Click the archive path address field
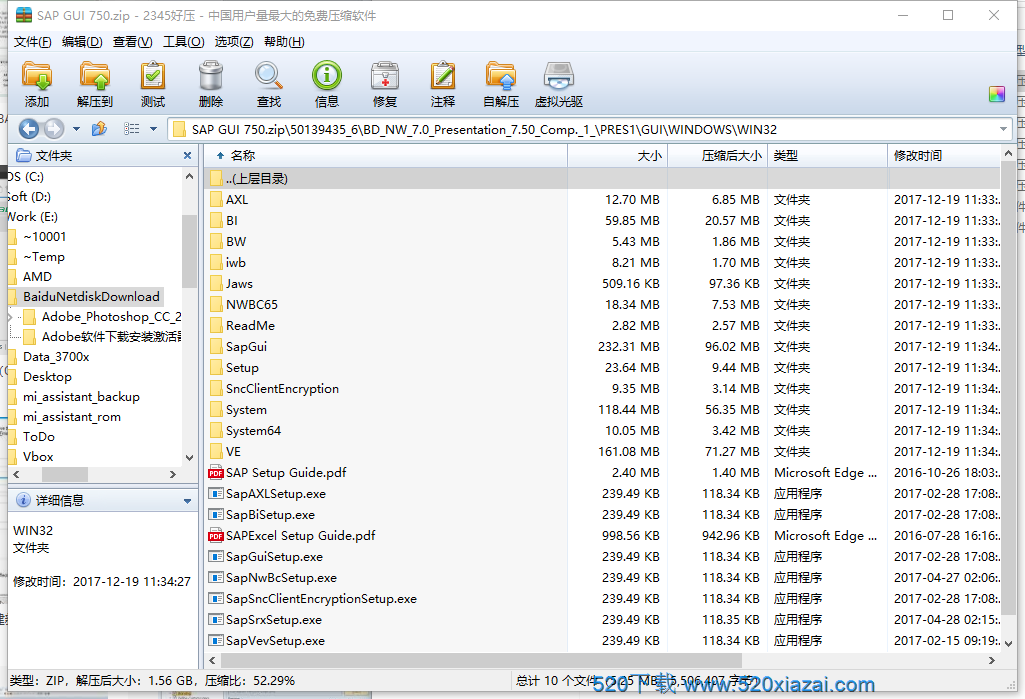The image size is (1025, 699). click(588, 129)
